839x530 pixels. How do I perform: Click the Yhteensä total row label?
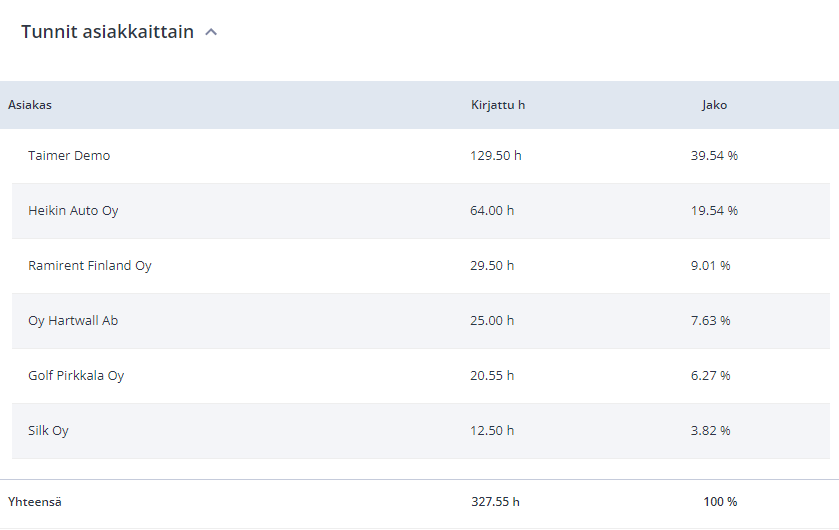pyautogui.click(x=35, y=502)
